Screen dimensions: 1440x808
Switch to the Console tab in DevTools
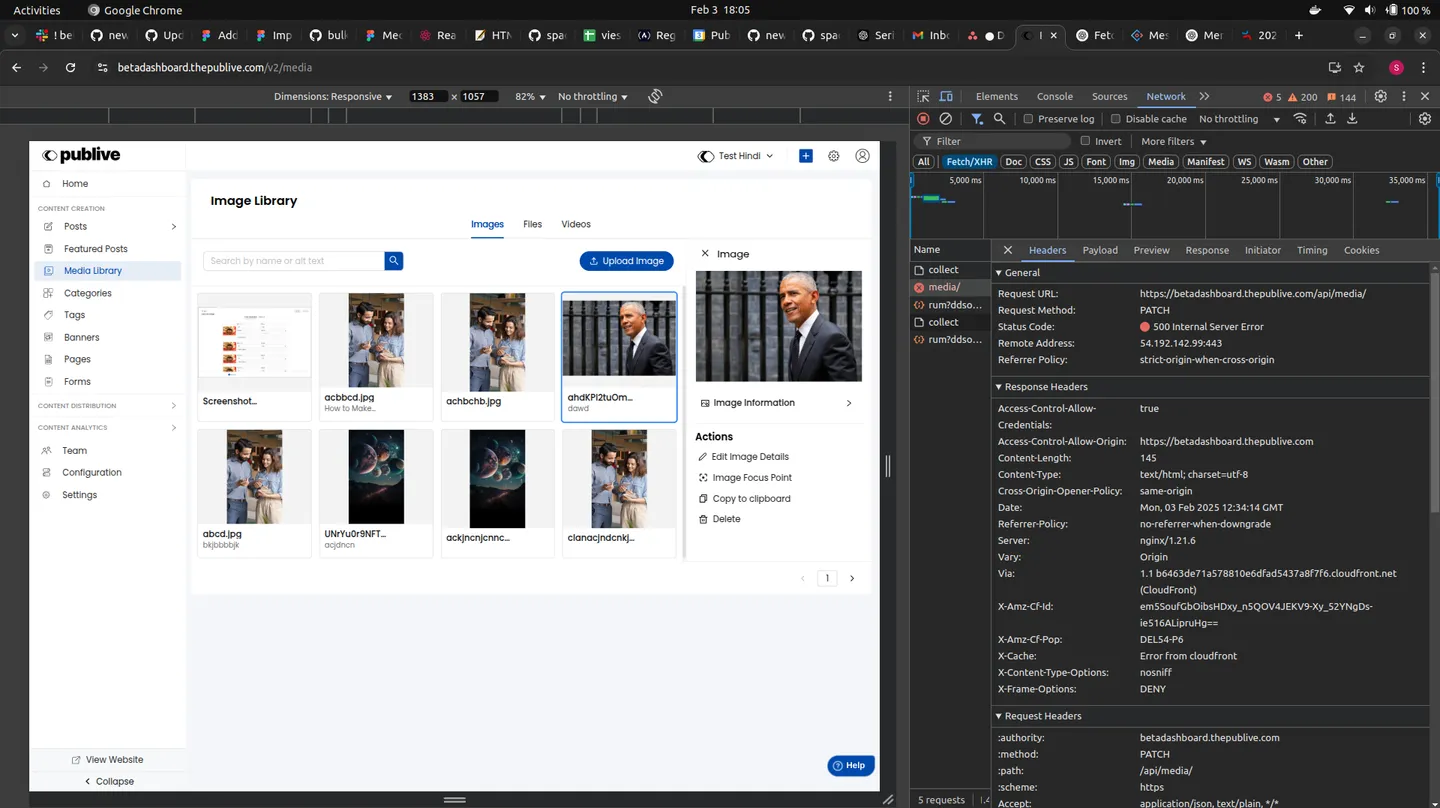[1054, 97]
